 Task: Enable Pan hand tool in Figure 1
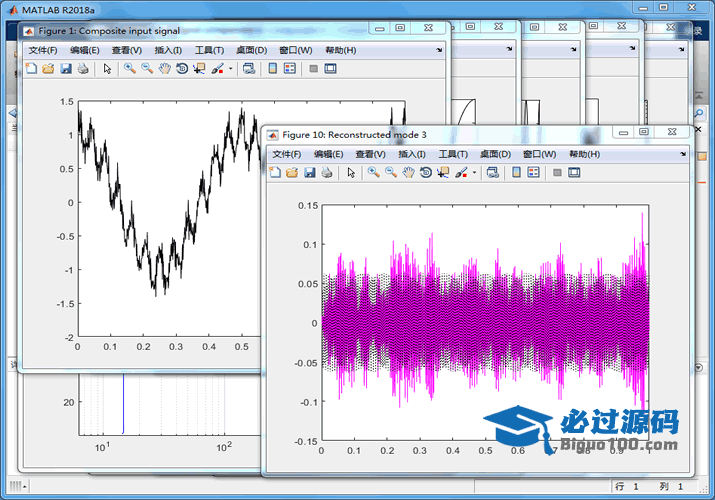coord(165,69)
